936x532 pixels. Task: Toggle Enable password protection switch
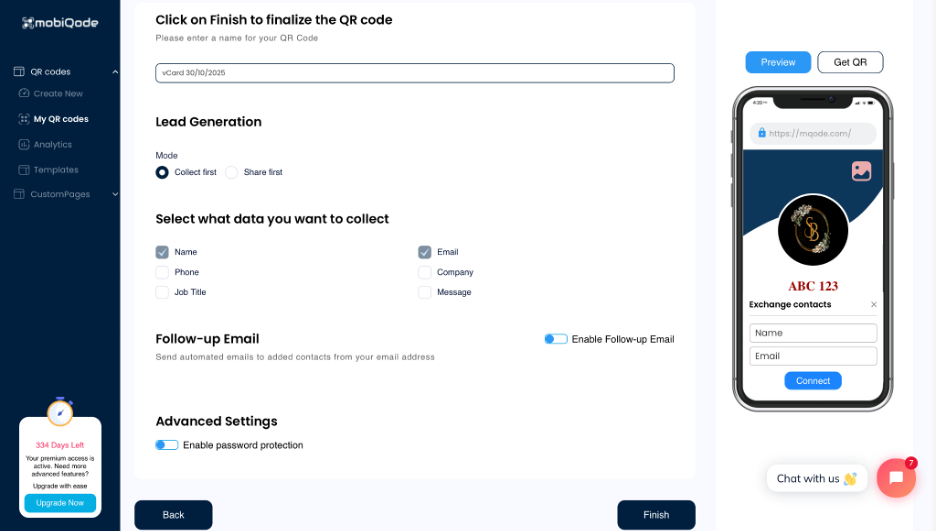click(167, 445)
